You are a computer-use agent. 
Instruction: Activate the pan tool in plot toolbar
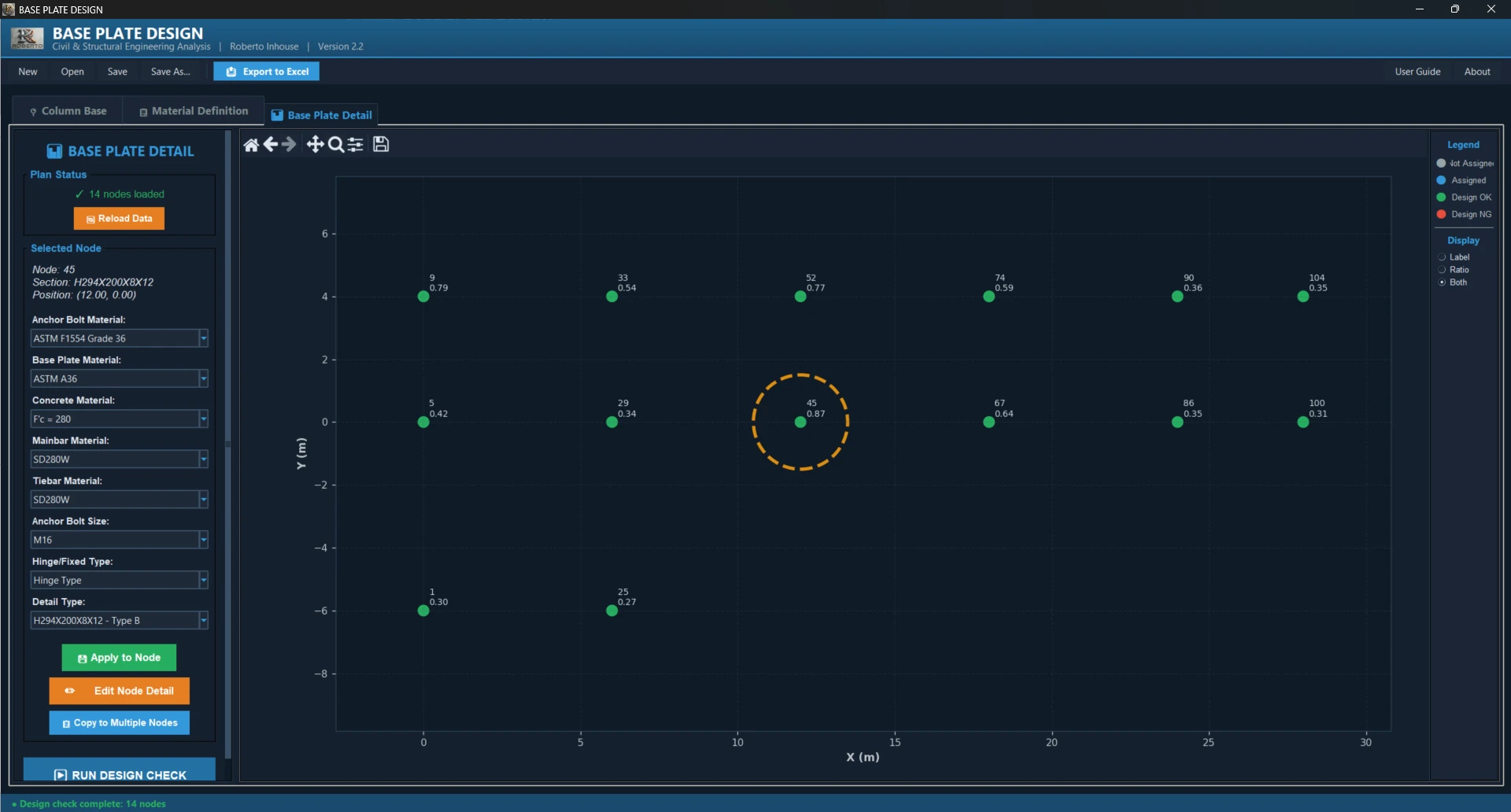[x=315, y=144]
